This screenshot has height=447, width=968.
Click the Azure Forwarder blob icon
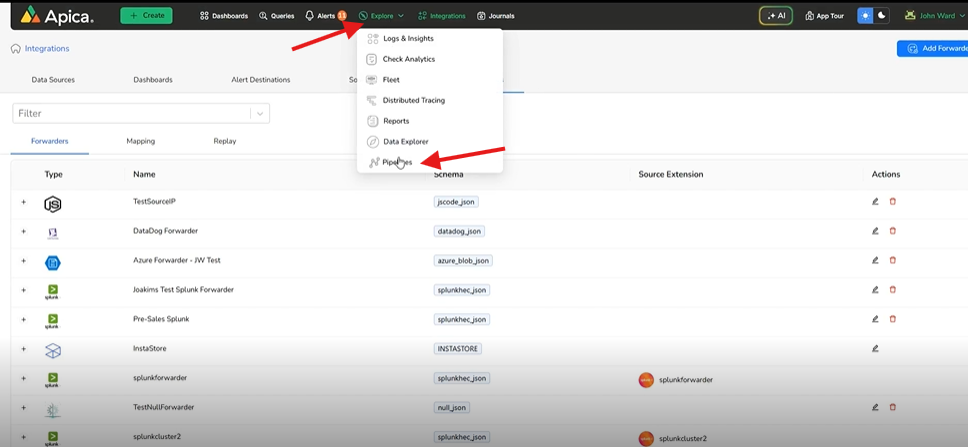(53, 262)
